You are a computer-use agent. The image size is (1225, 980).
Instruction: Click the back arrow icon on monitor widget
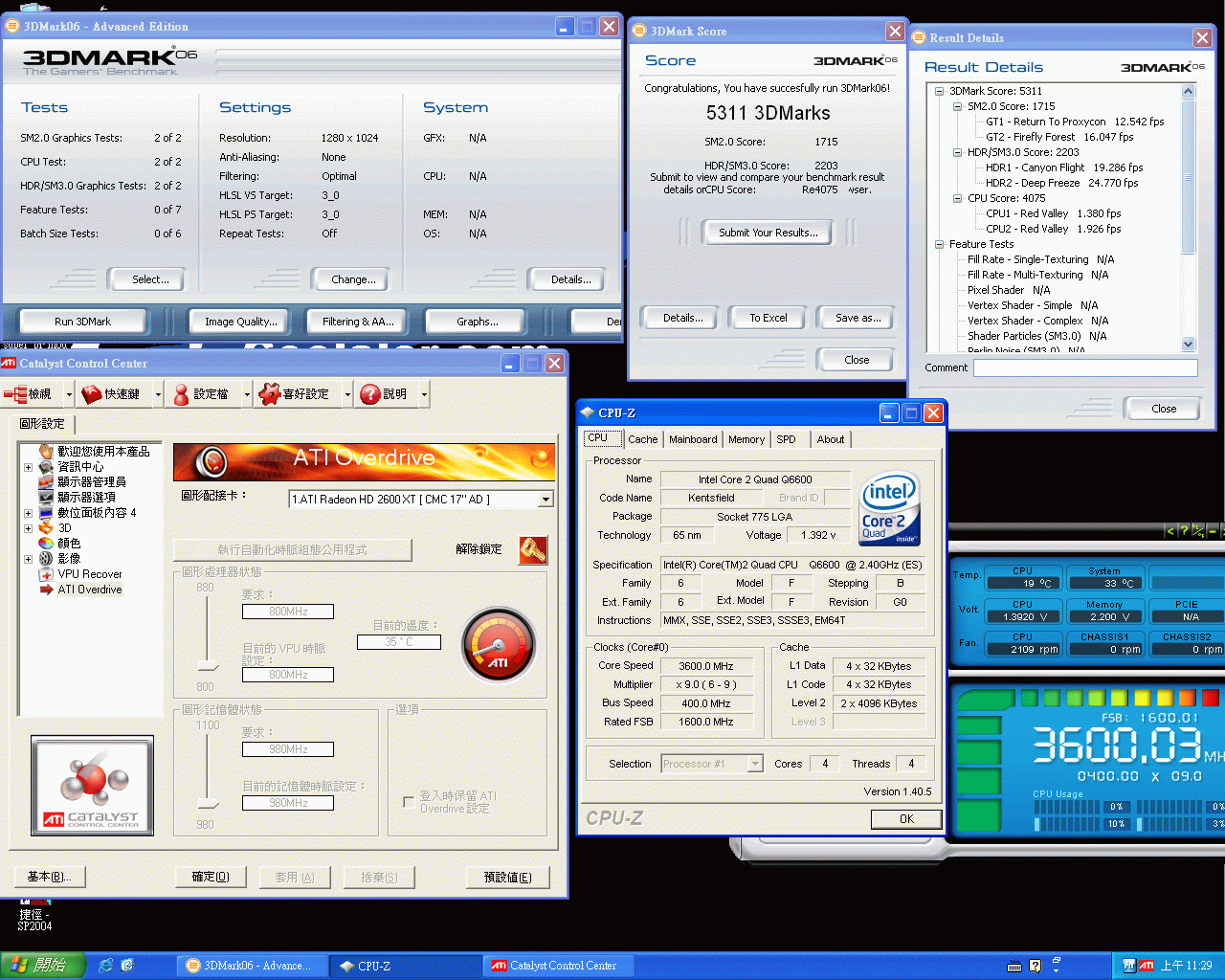pyautogui.click(x=1169, y=530)
